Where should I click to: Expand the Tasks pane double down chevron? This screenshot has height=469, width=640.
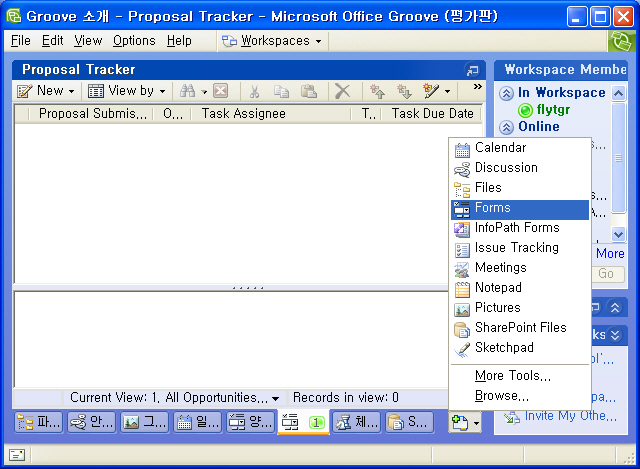(615, 335)
